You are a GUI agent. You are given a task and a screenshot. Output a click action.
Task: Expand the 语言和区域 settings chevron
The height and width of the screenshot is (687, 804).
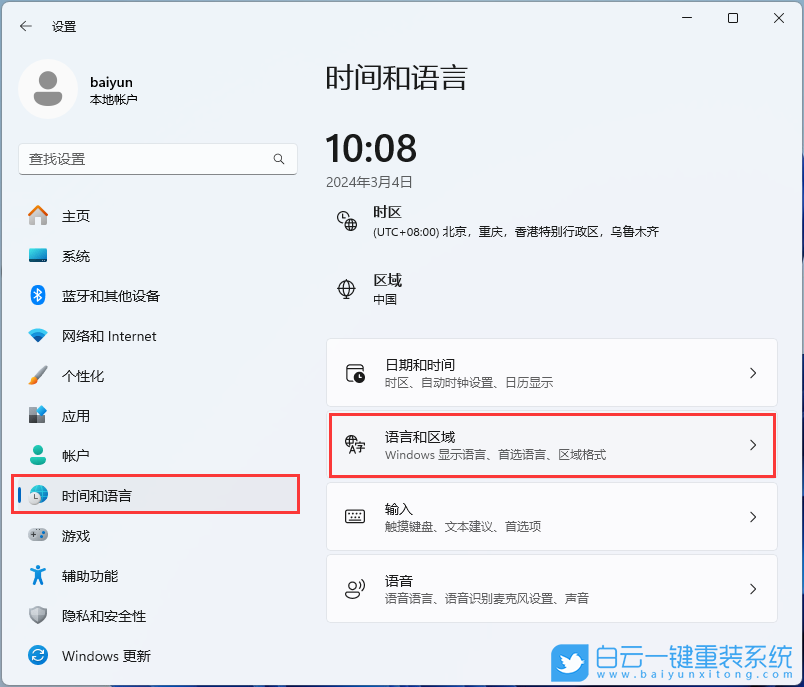[x=753, y=445]
